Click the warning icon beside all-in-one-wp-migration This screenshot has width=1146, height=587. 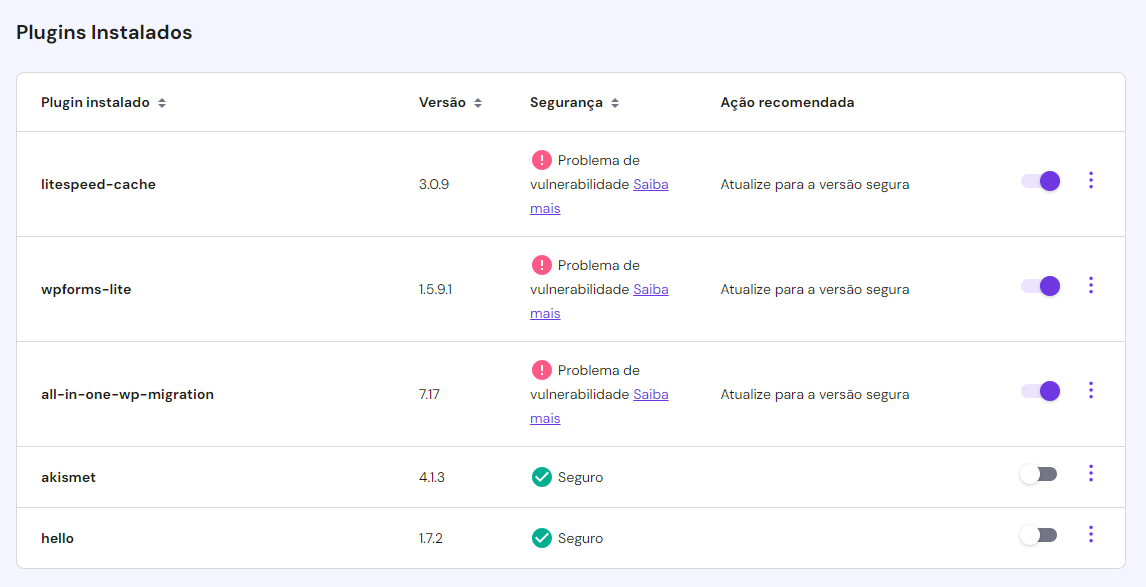click(540, 370)
